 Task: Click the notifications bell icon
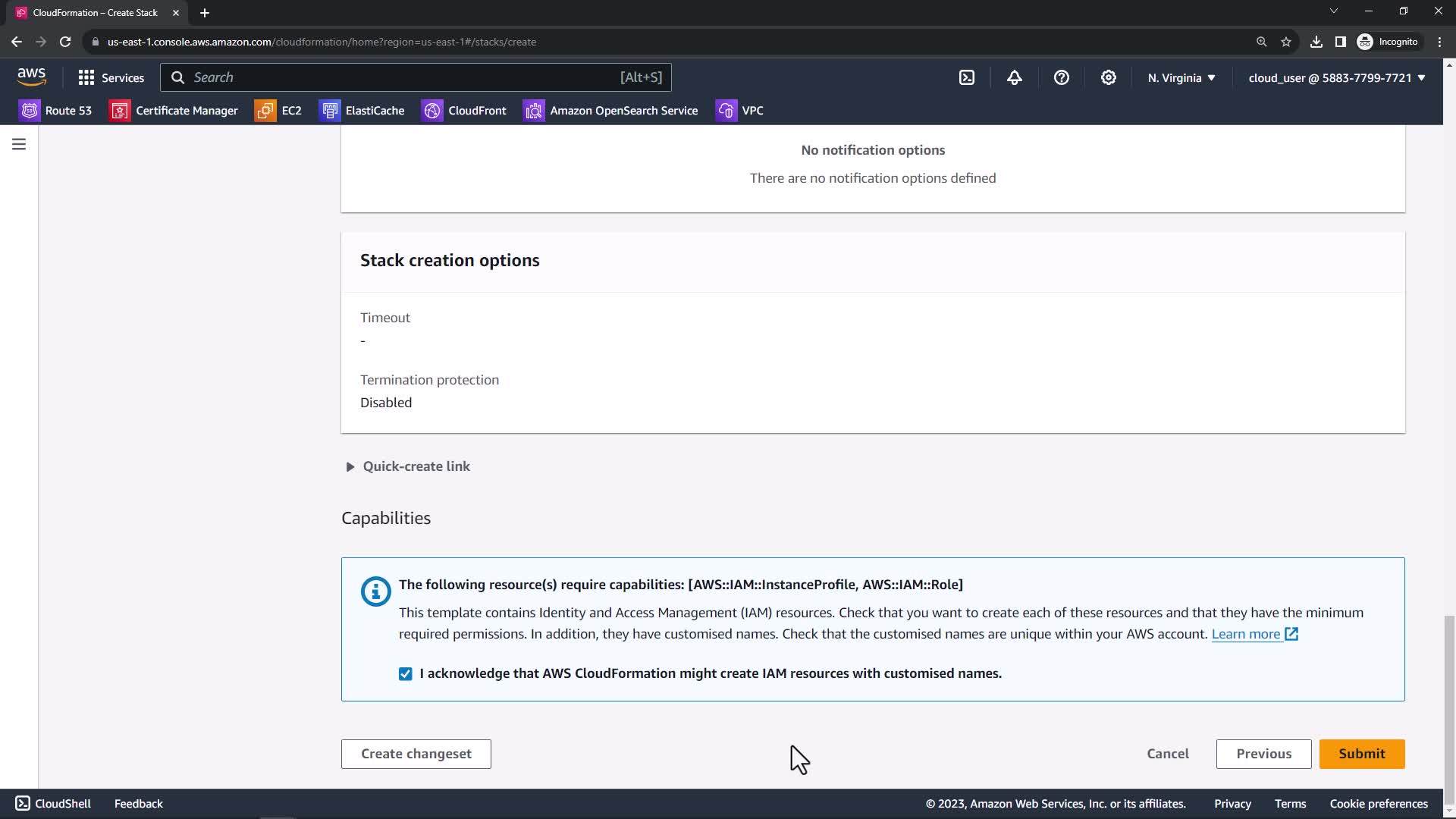point(1014,77)
